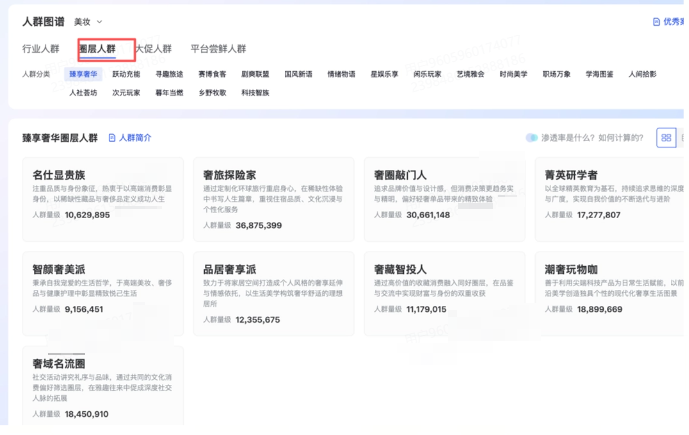The image size is (689, 435).
Task: Select the 学海图鉴 category
Action: point(599,74)
